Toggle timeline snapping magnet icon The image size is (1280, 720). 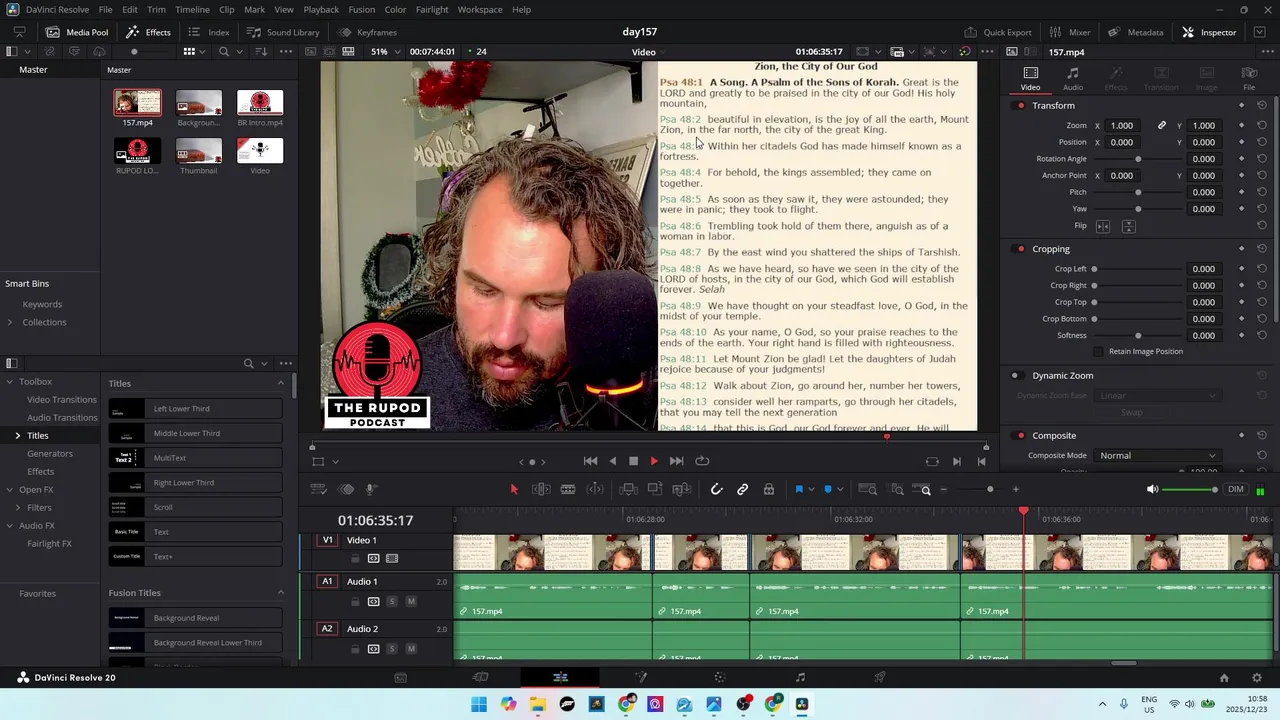(x=716, y=489)
